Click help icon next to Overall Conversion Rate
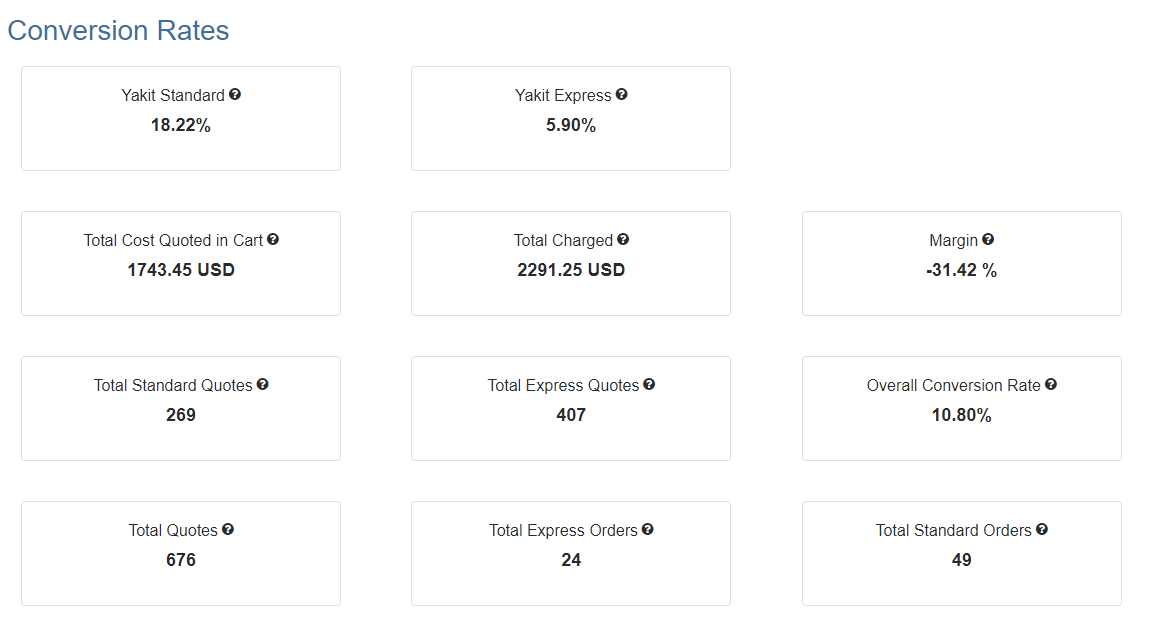 1051,384
